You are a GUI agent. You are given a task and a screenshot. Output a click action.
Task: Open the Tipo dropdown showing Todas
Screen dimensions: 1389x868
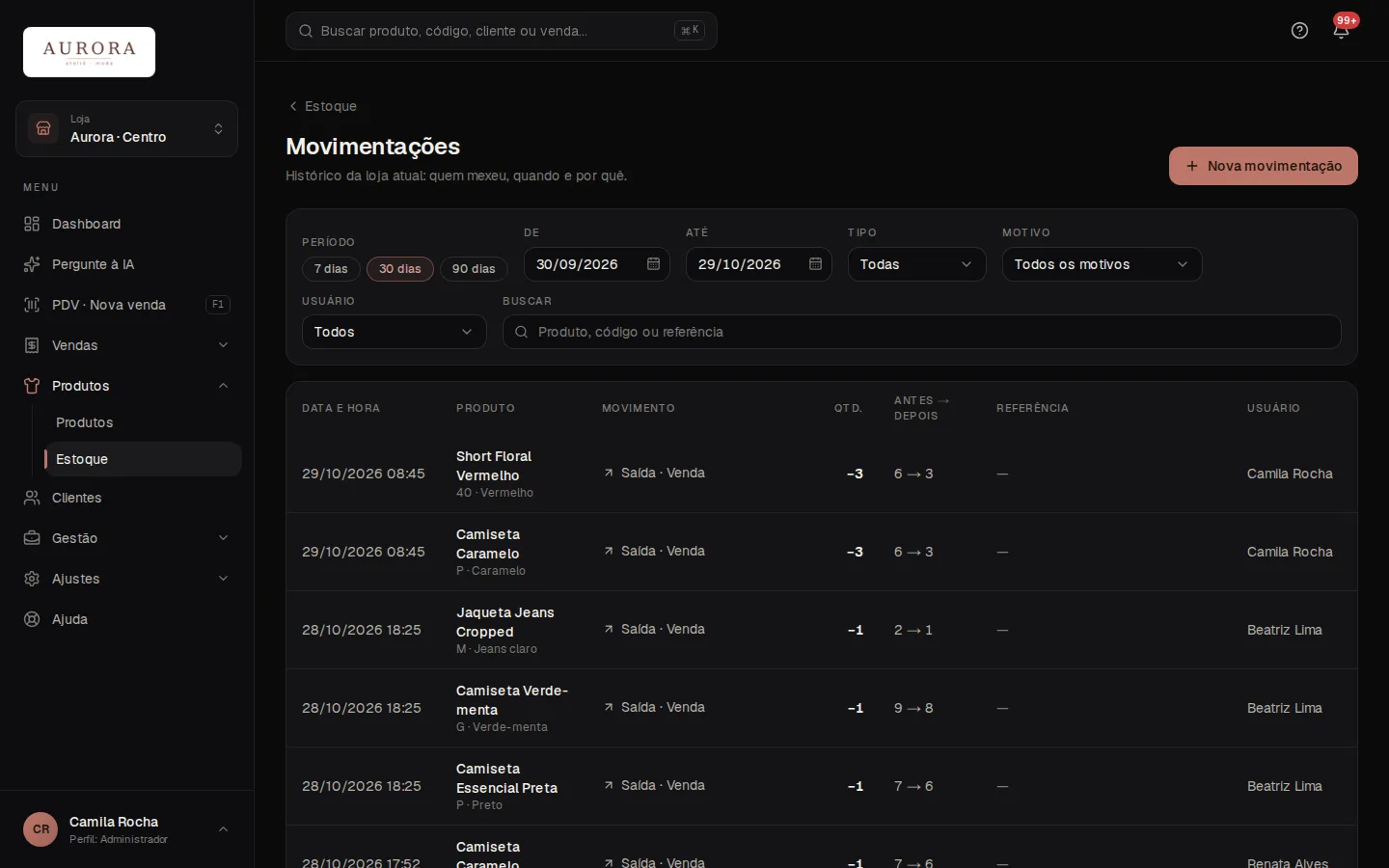916,264
